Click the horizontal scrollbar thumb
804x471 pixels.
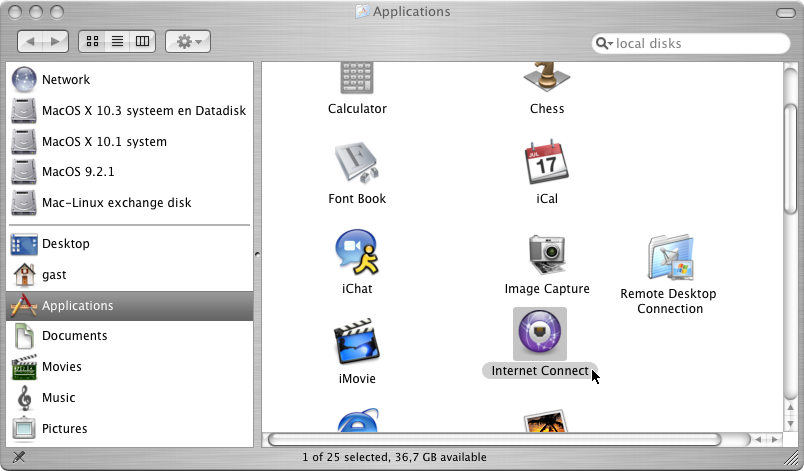pos(494,439)
